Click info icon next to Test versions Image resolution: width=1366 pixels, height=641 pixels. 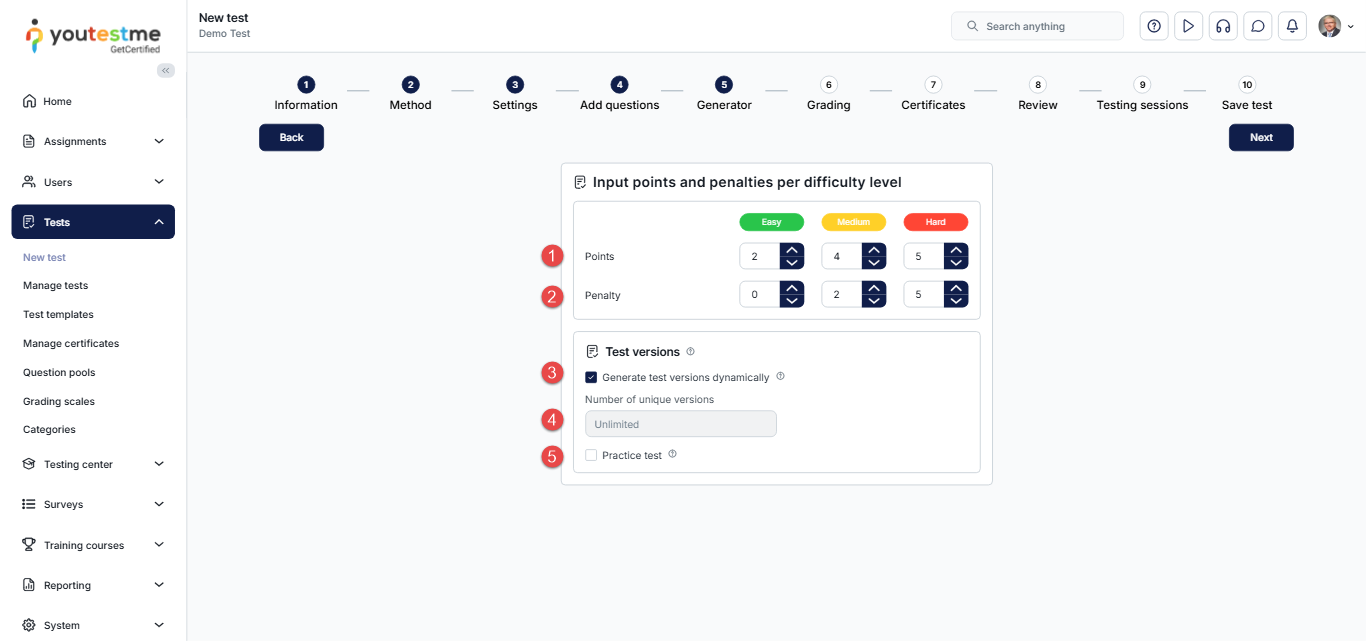point(691,352)
